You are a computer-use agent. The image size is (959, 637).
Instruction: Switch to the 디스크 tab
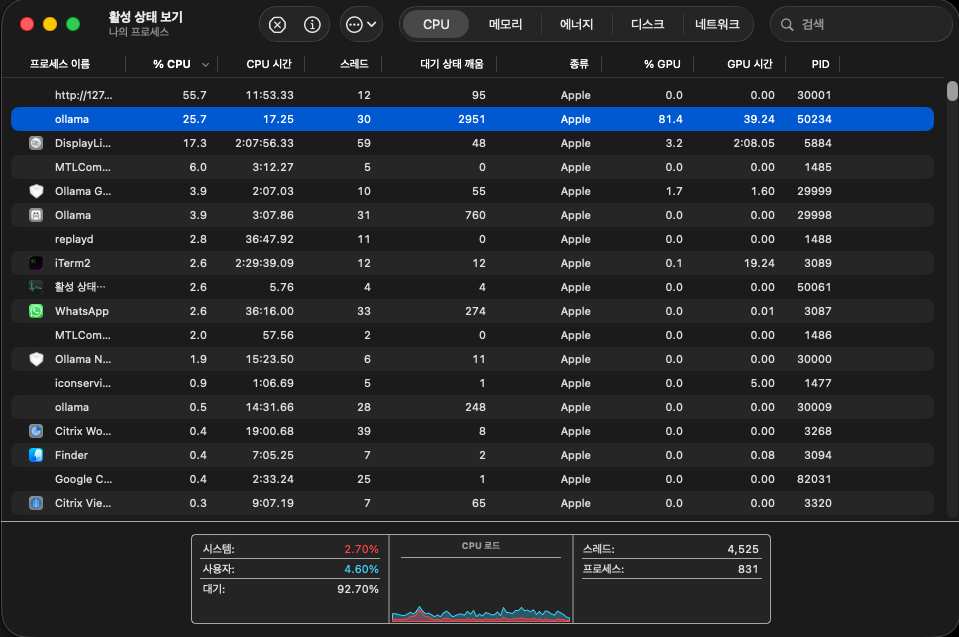coord(647,24)
